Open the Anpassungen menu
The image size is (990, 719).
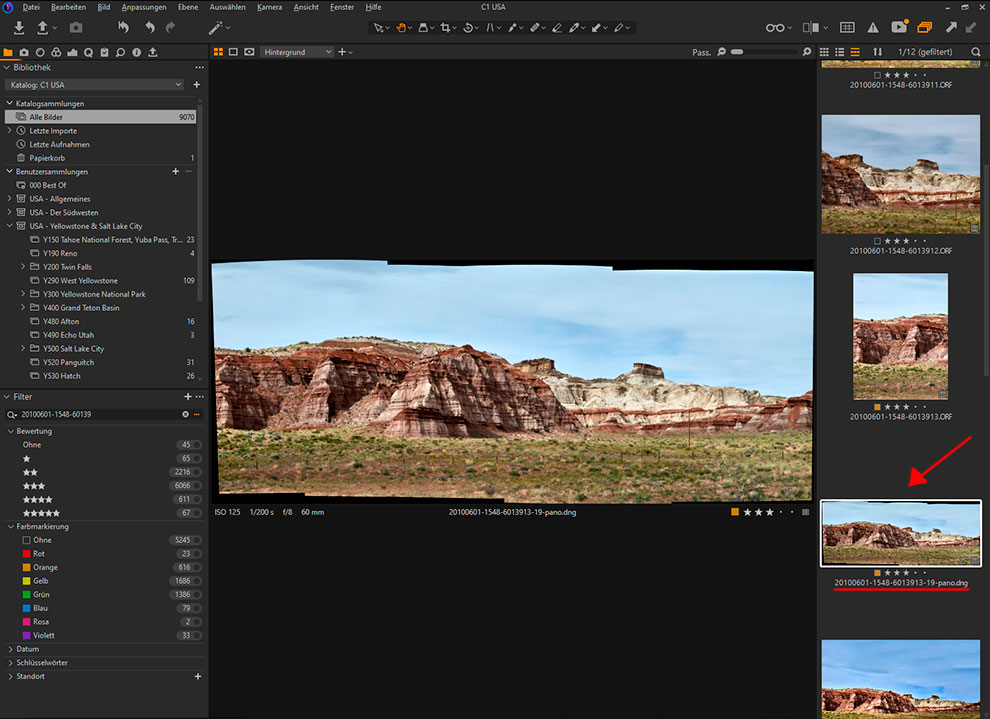pos(144,7)
